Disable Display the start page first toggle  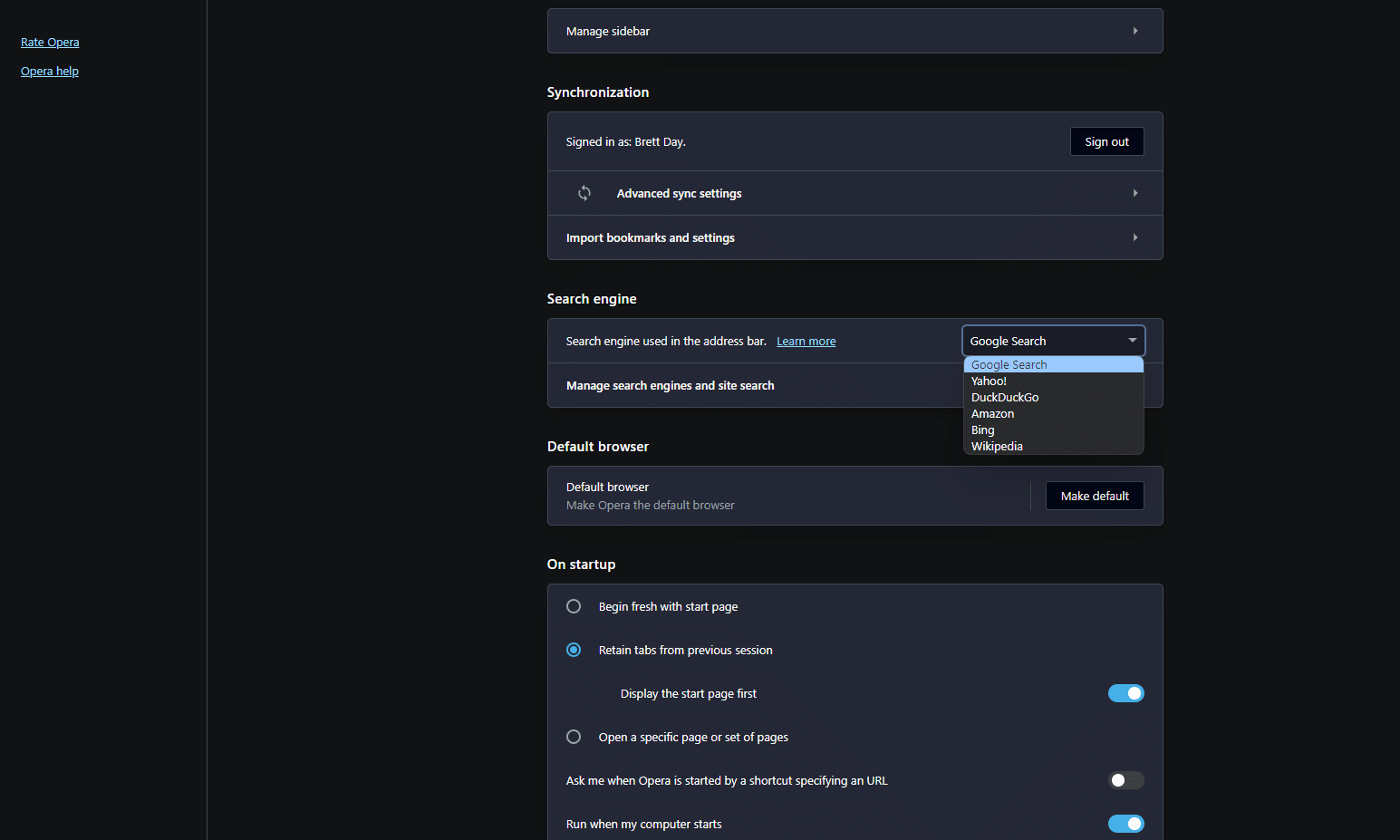tap(1125, 693)
